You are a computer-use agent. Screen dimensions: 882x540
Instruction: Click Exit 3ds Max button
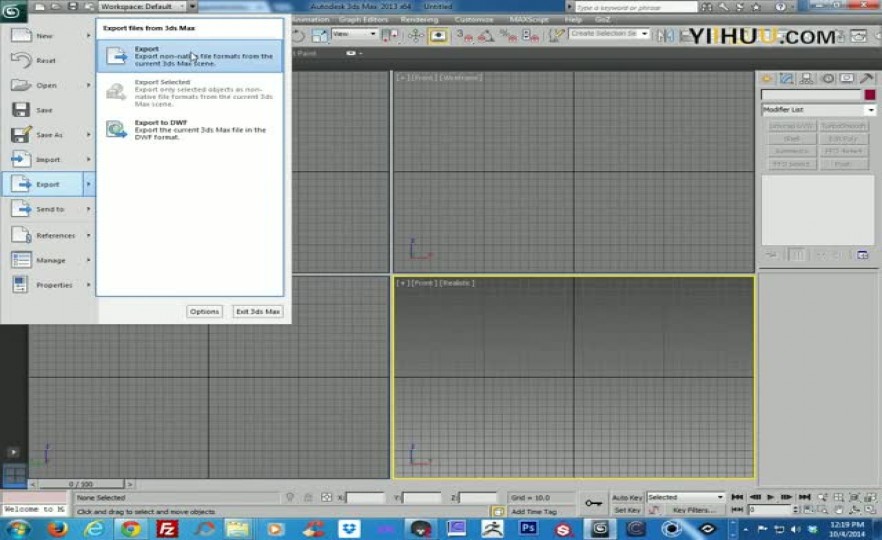tap(258, 312)
